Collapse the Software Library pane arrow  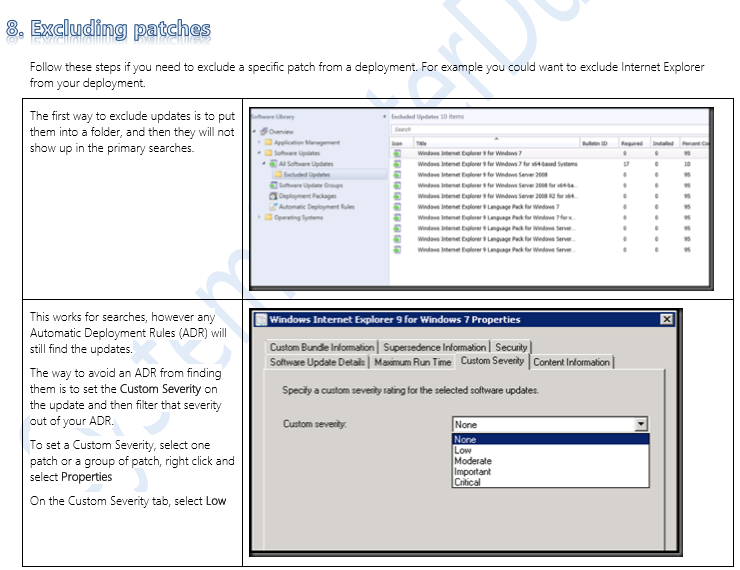point(384,117)
